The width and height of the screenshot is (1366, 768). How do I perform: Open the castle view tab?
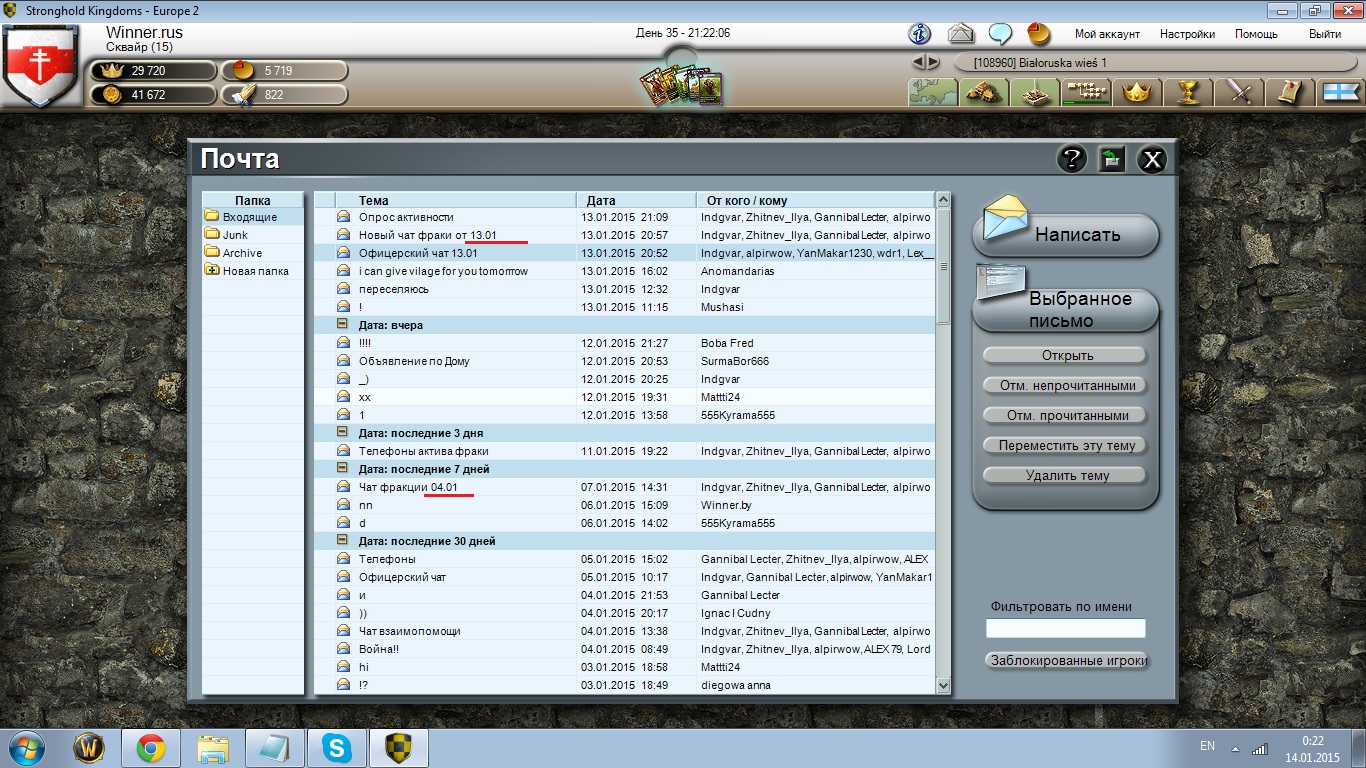pos(1034,92)
